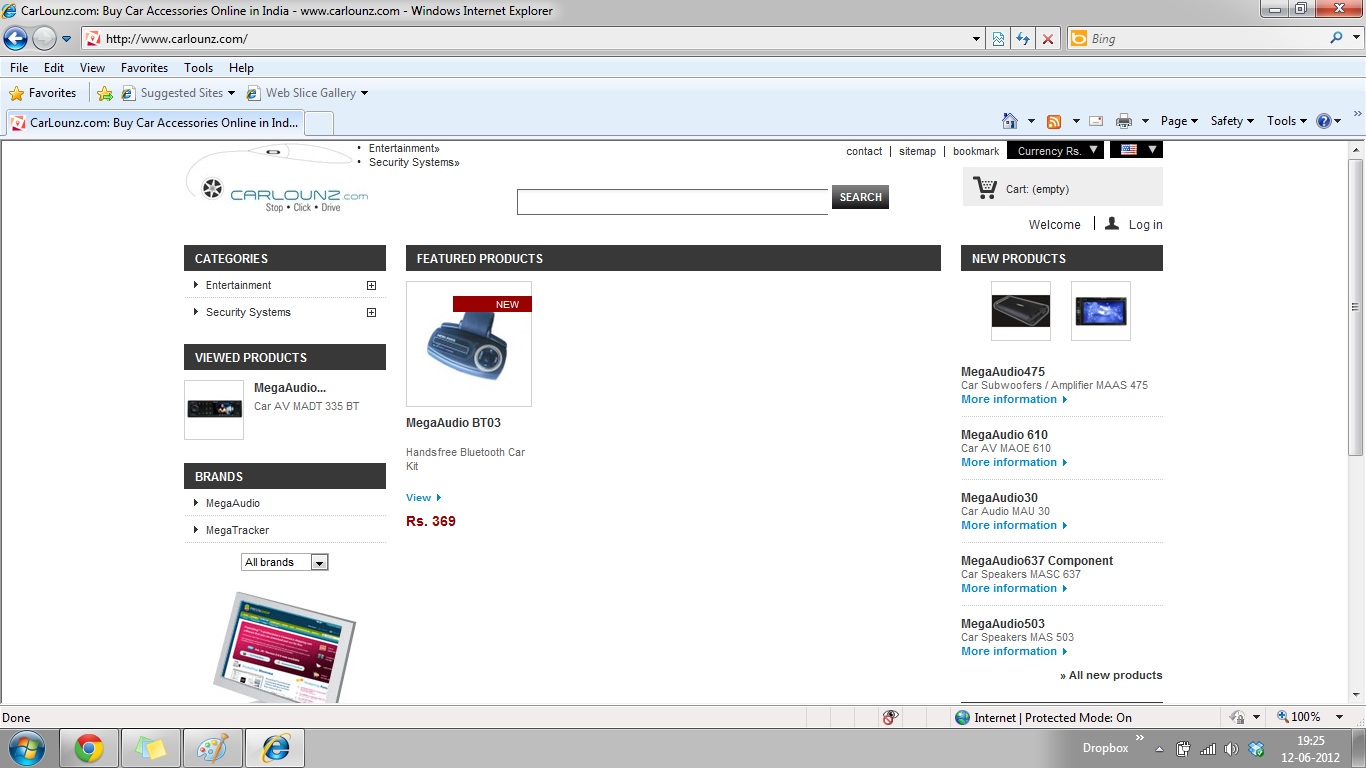The image size is (1366, 768).
Task: Click the browser Forward arrow button
Action: pos(44,39)
